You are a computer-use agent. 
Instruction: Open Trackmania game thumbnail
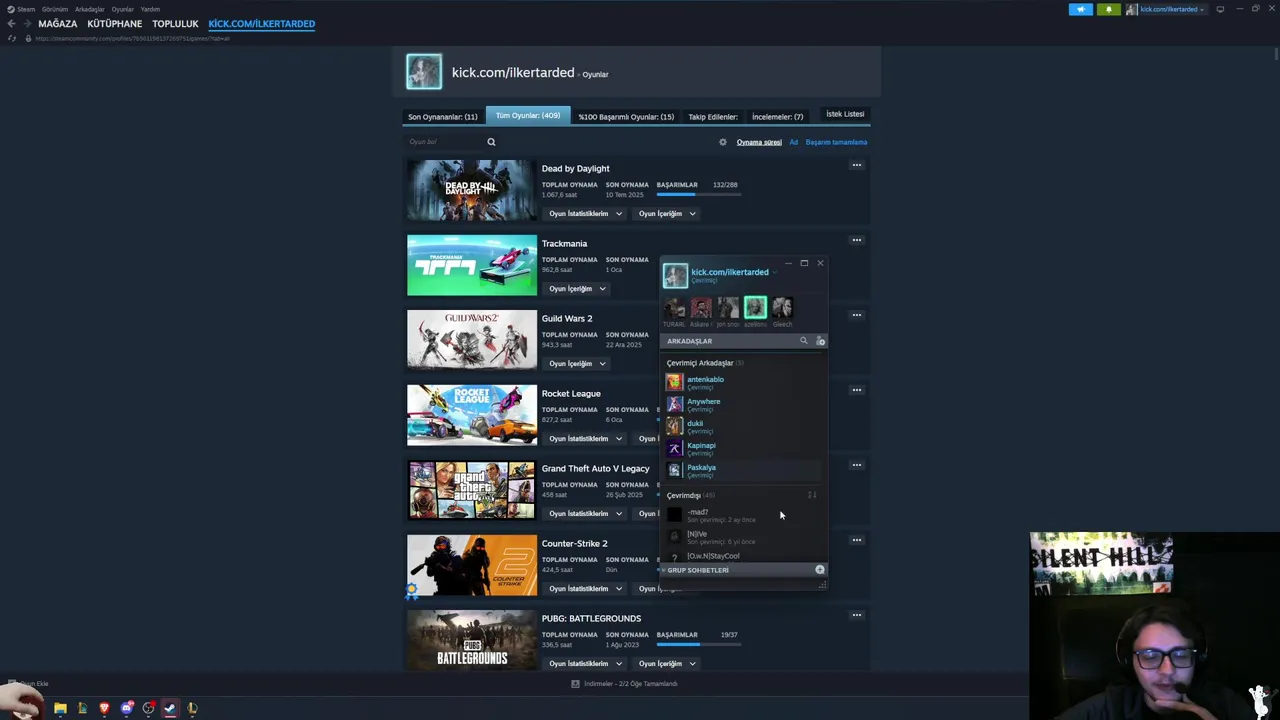click(472, 265)
